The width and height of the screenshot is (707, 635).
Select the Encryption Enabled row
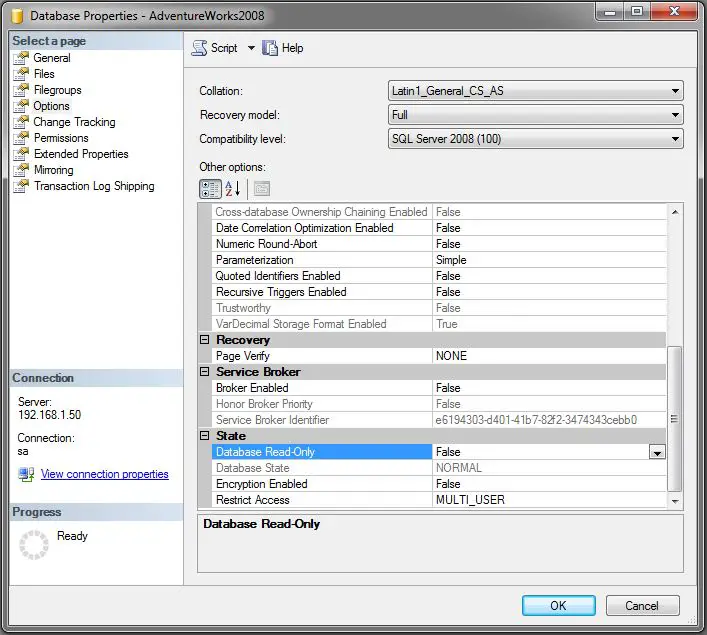(439, 484)
